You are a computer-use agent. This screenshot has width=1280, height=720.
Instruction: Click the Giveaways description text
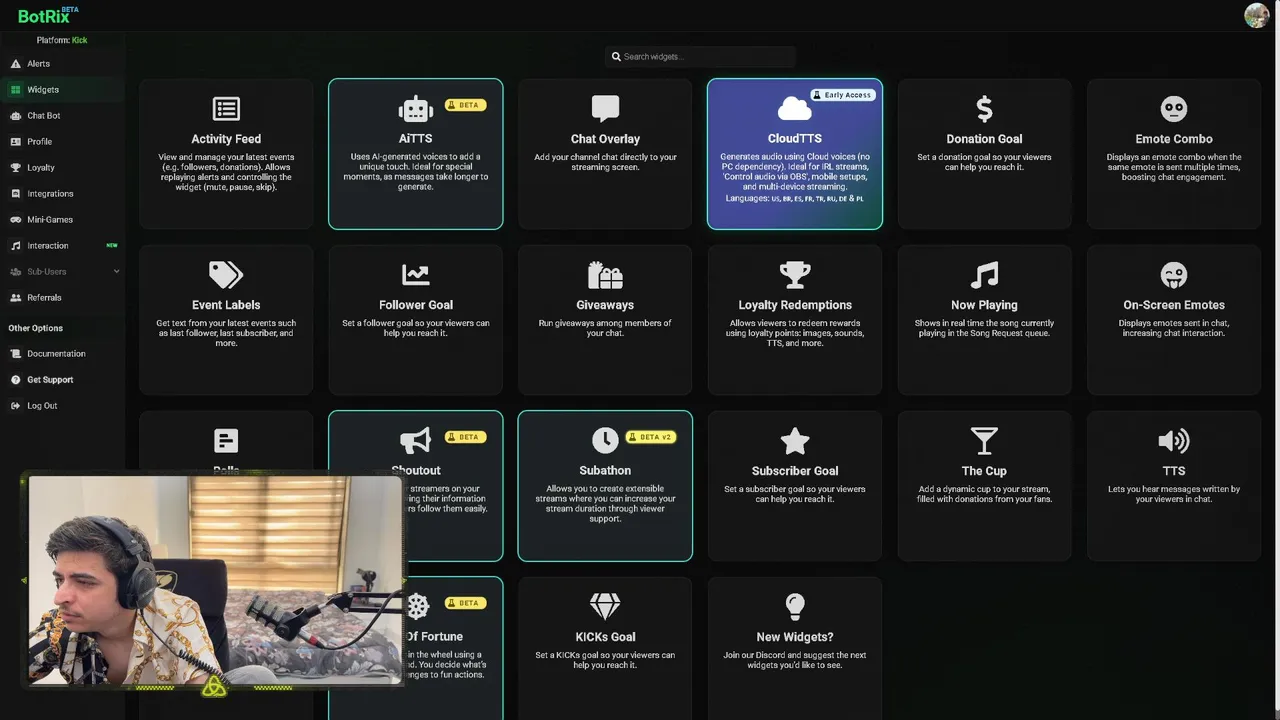[x=605, y=328]
